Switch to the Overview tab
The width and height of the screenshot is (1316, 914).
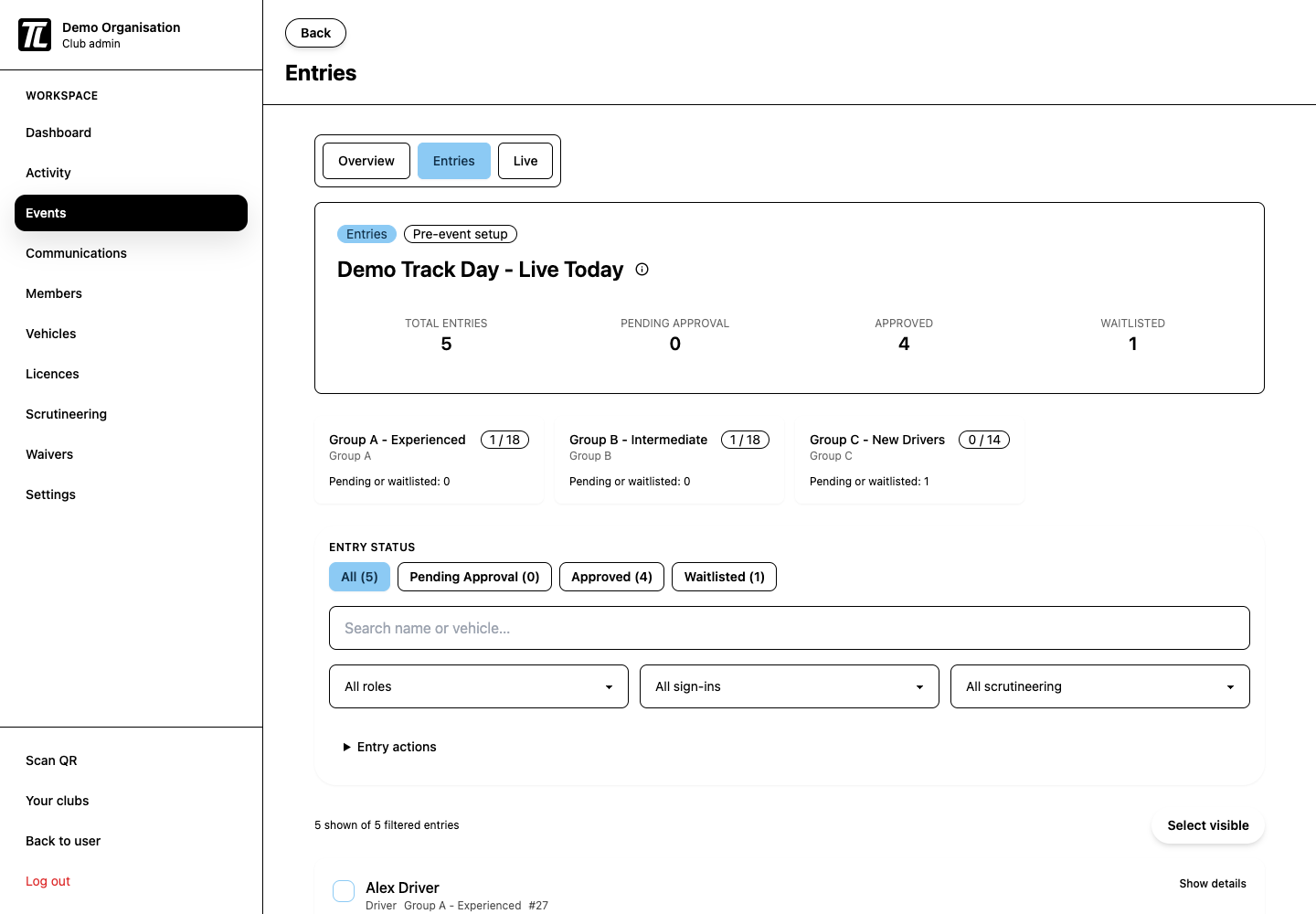click(366, 161)
